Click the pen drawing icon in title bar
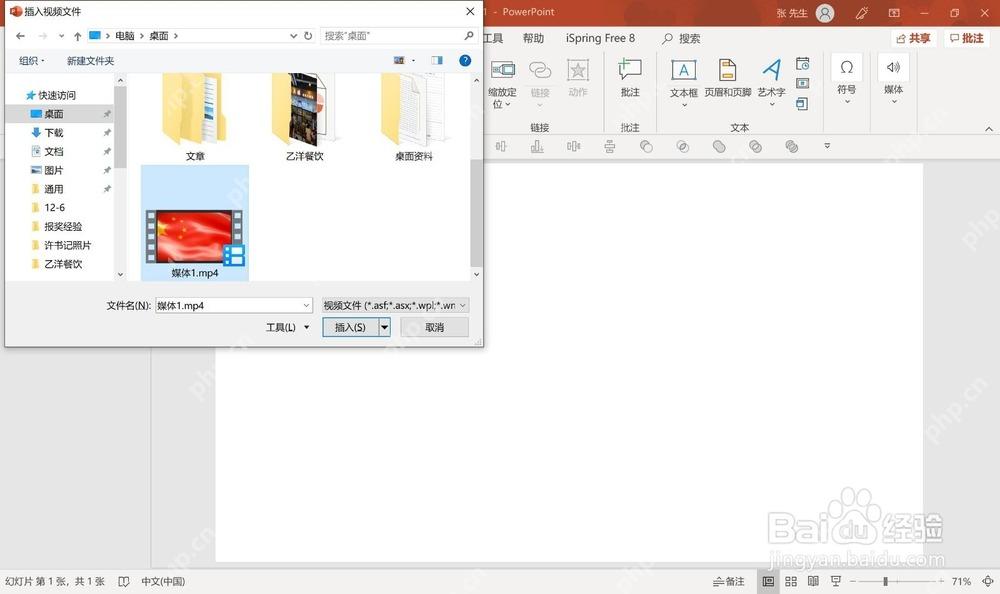The image size is (1000, 594). [x=862, y=13]
